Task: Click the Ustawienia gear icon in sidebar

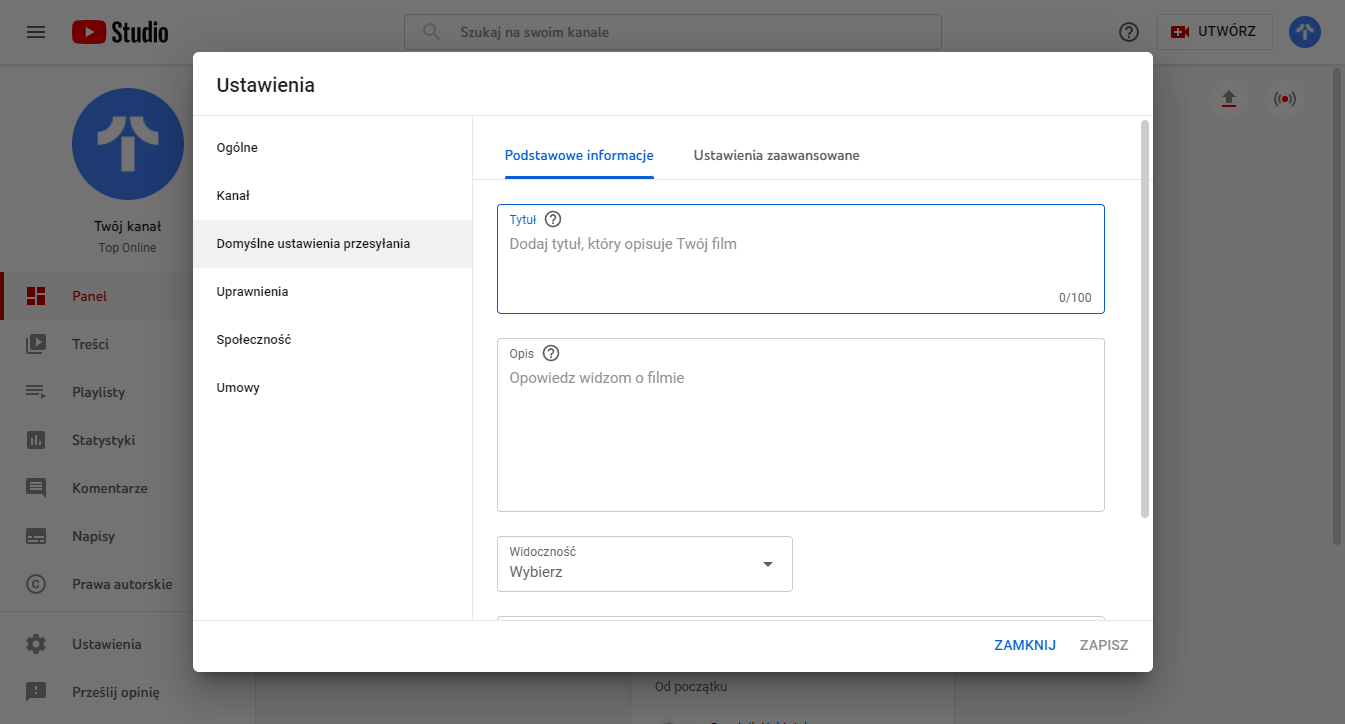Action: (x=36, y=644)
